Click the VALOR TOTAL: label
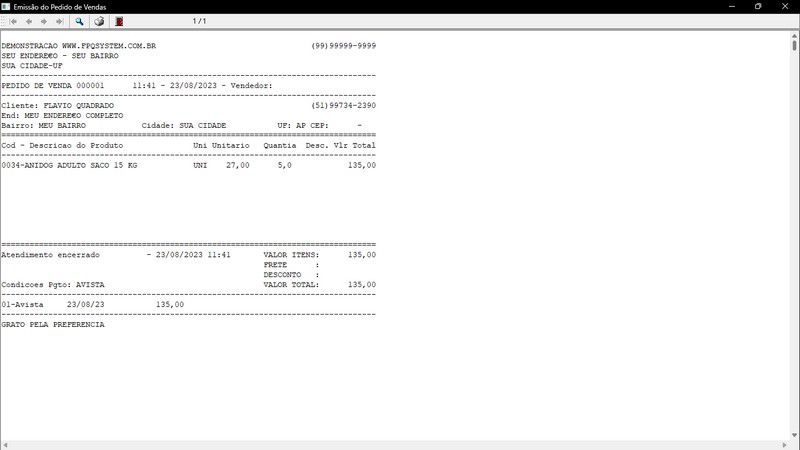This screenshot has height=450, width=800. tap(291, 285)
